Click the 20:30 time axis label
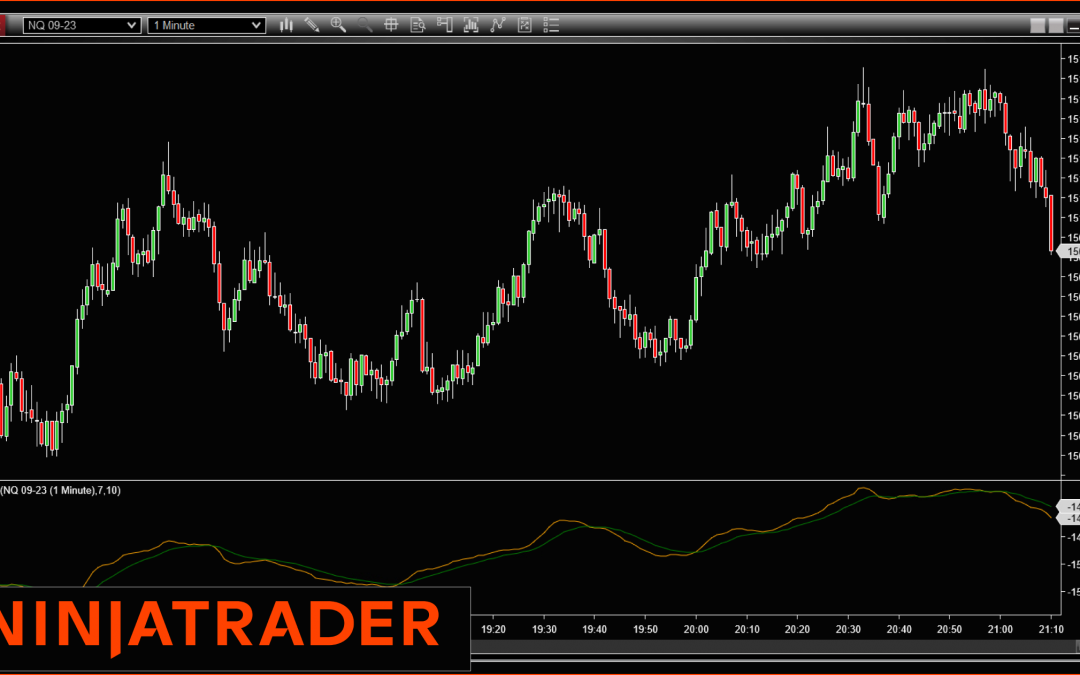The width and height of the screenshot is (1080, 675). (848, 629)
